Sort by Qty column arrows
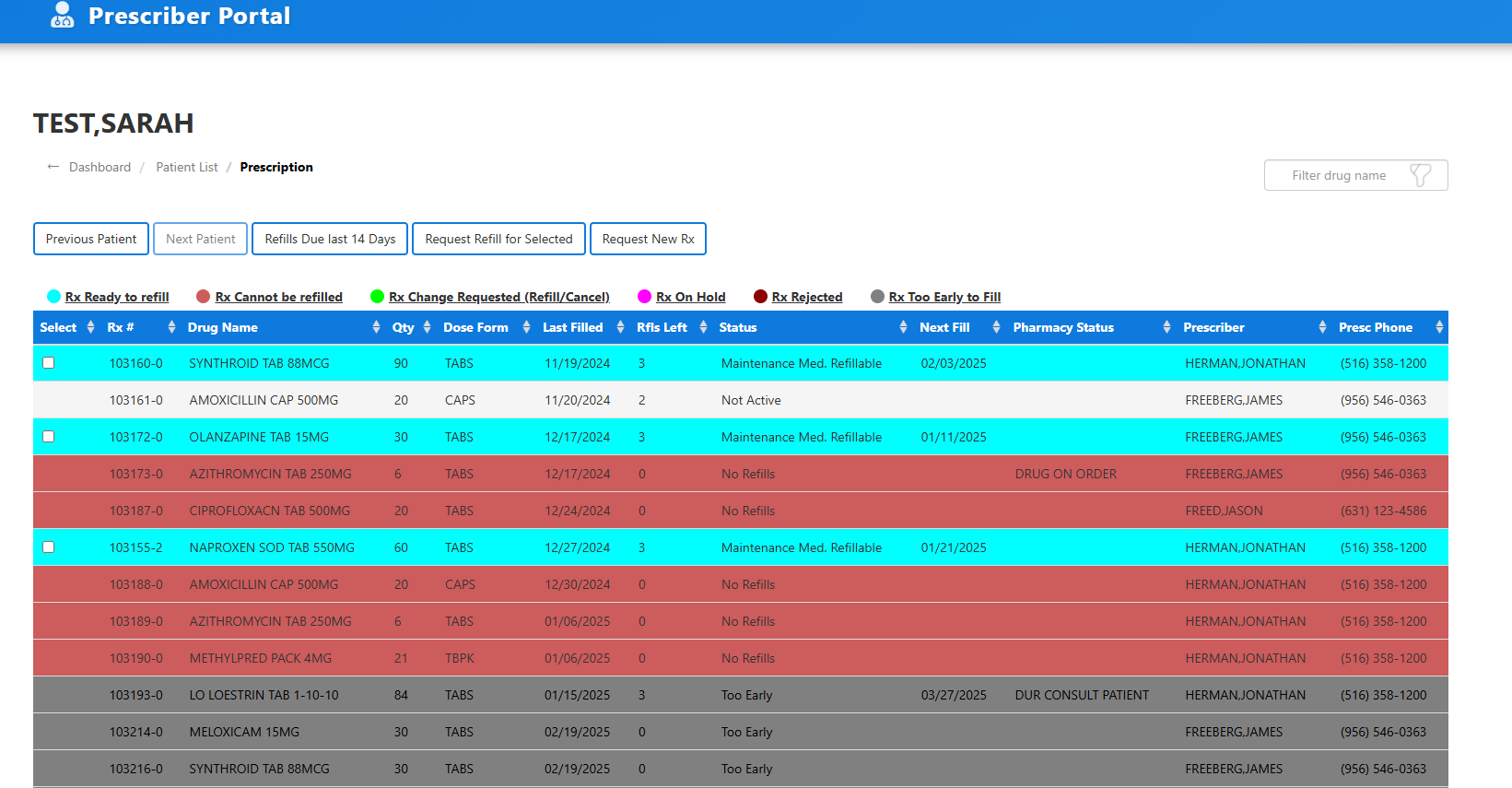The height and width of the screenshot is (788, 1512). 427,327
